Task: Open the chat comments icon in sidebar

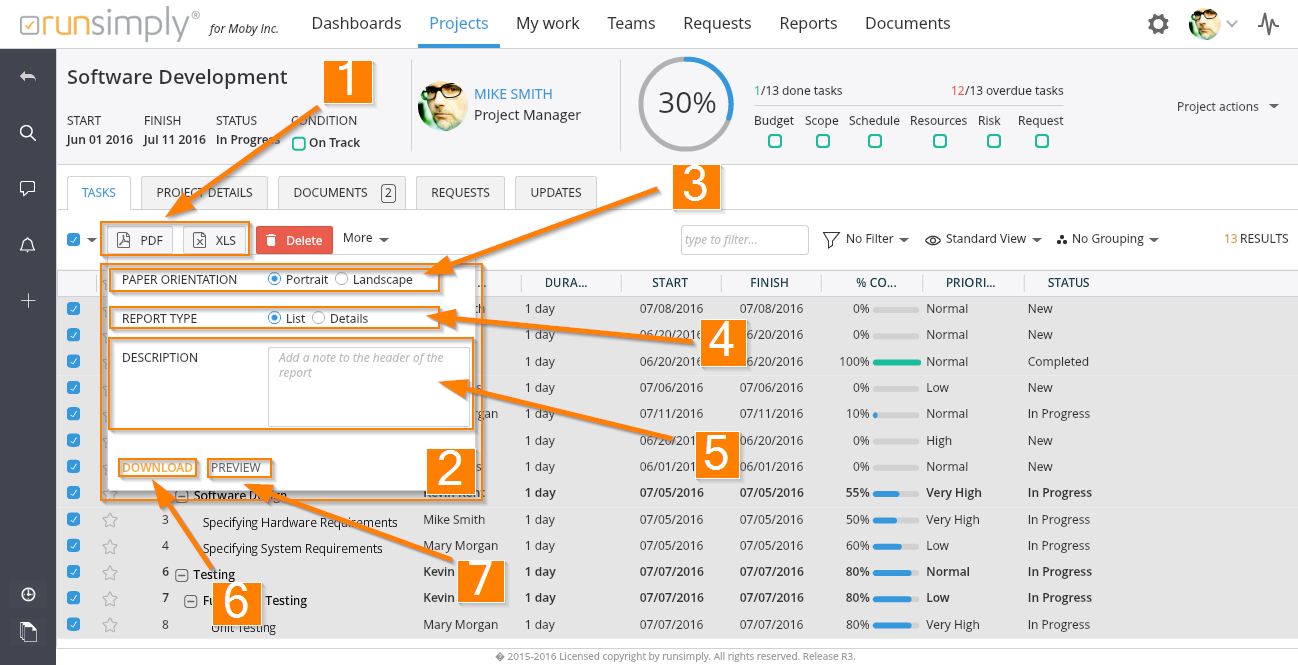Action: tap(28, 188)
